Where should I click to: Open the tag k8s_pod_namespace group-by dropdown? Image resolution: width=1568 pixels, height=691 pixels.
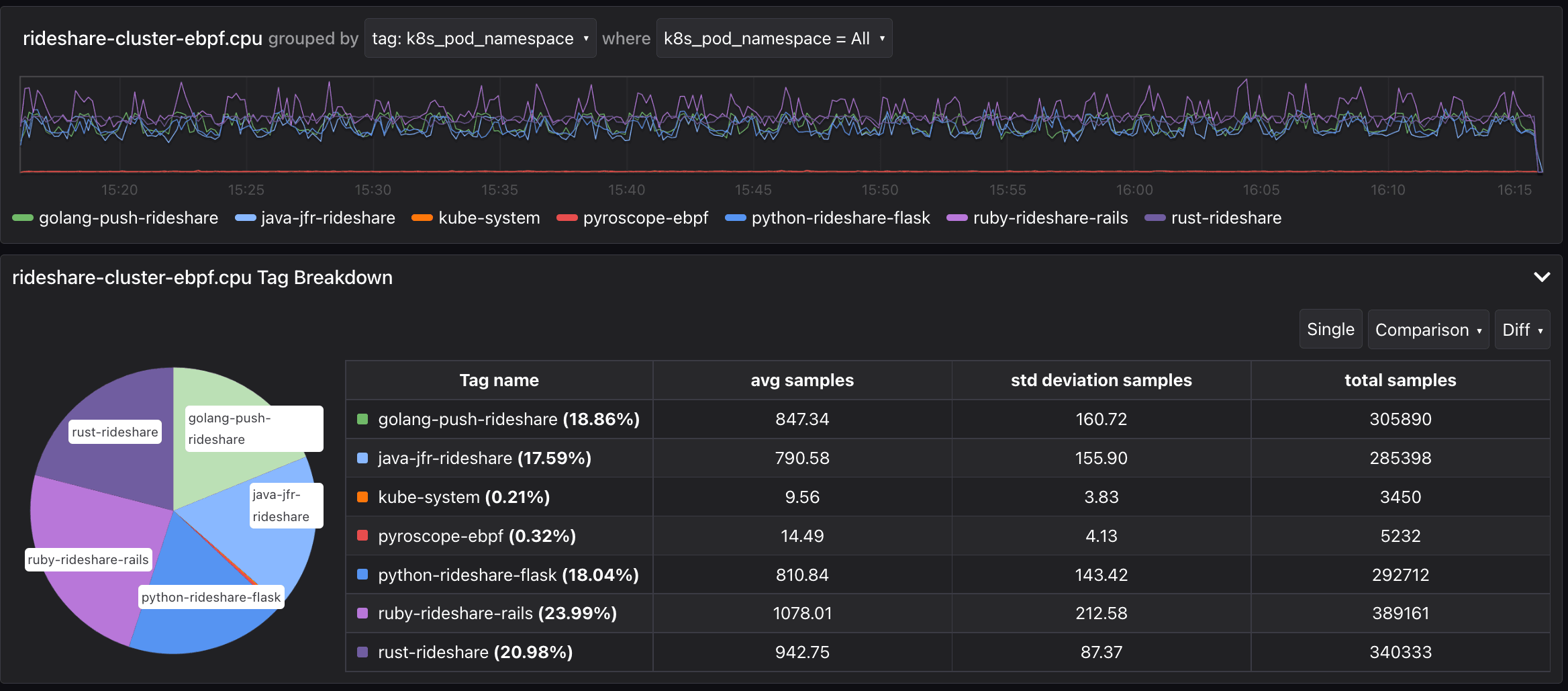[x=480, y=38]
